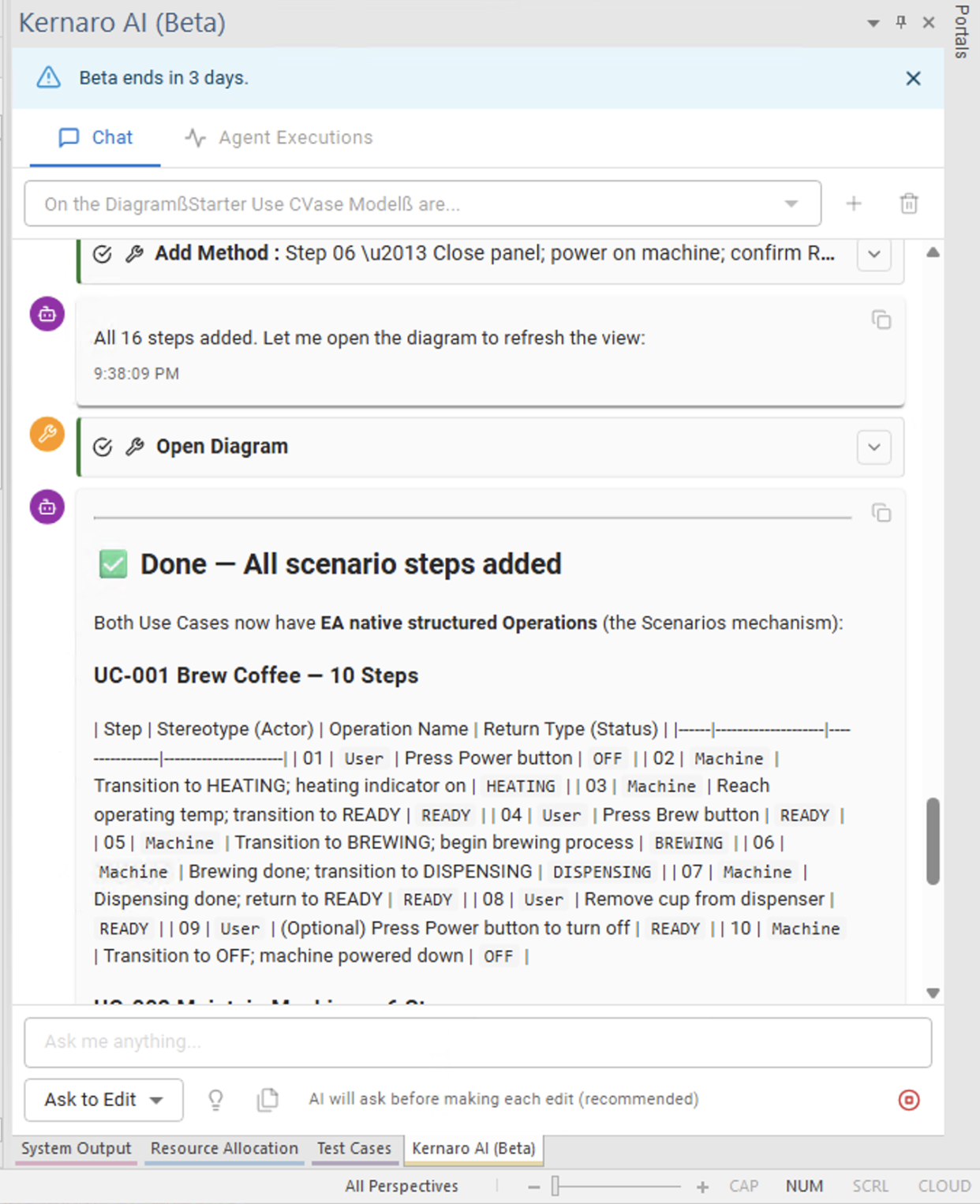980x1204 pixels.
Task: Click 'AI will ask before making each edit' text
Action: click(503, 1099)
